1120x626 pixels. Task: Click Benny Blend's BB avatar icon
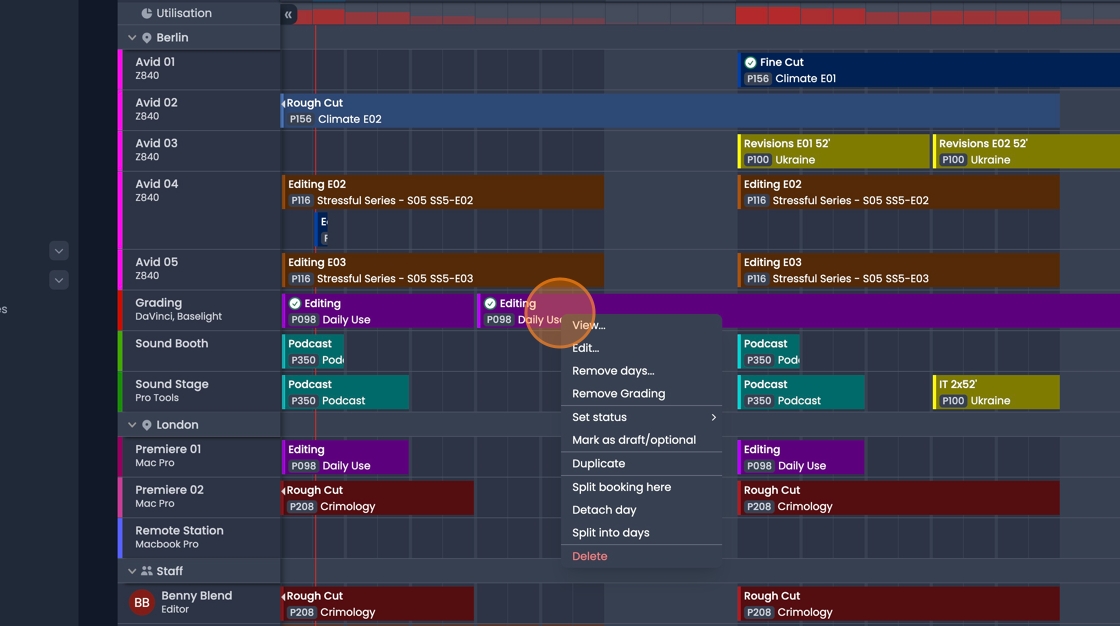pos(141,603)
